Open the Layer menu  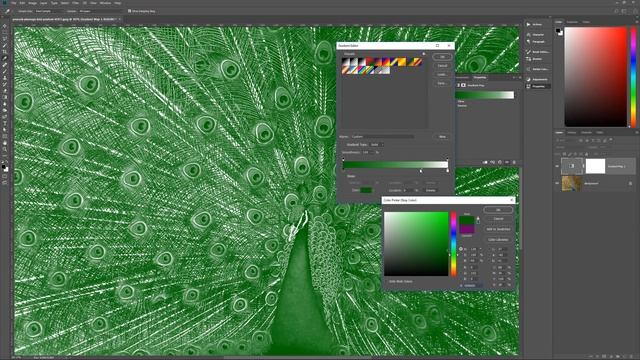click(43, 3)
